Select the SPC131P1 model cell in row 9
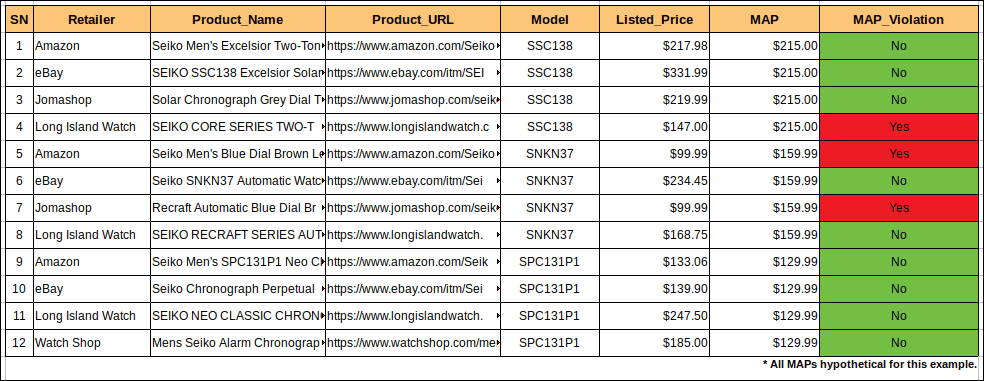984x381 pixels. 550,262
